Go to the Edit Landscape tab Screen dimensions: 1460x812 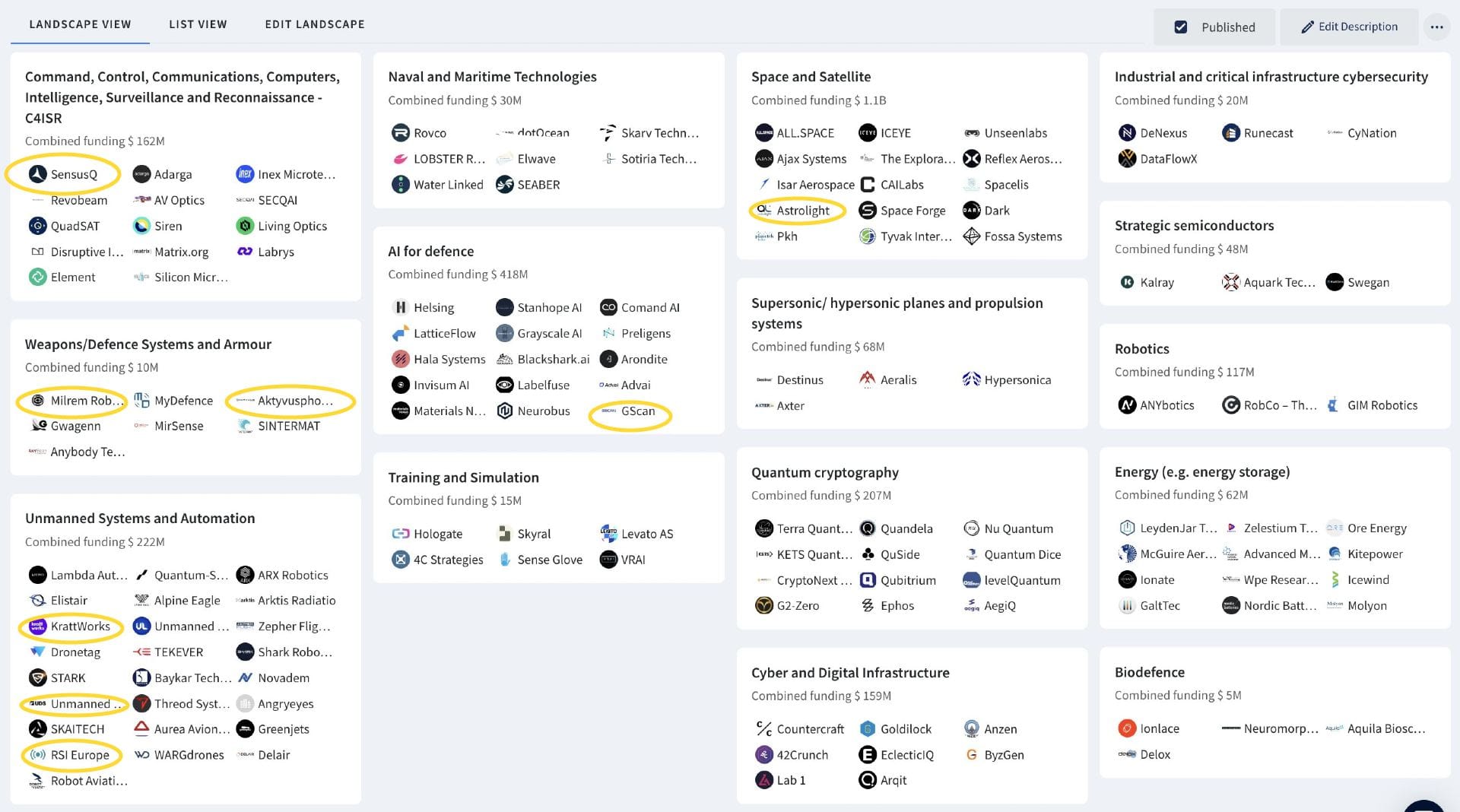(x=315, y=24)
